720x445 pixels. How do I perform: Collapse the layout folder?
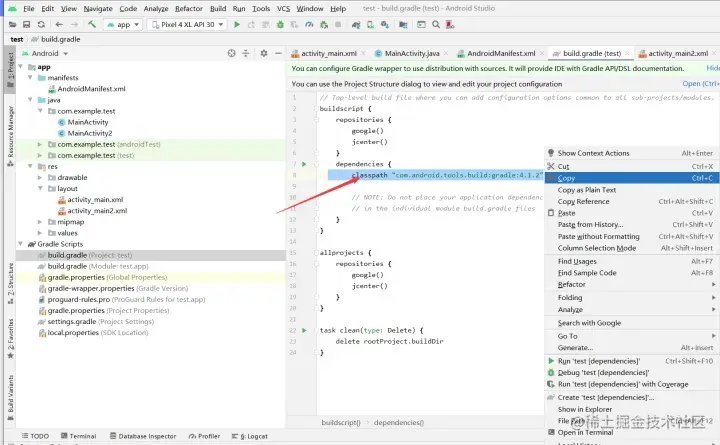click(40, 188)
